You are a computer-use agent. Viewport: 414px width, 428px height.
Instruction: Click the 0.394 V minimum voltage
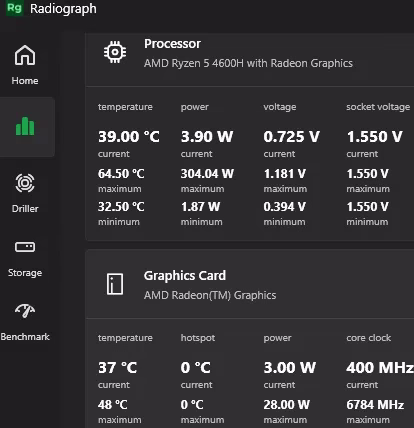[285, 207]
